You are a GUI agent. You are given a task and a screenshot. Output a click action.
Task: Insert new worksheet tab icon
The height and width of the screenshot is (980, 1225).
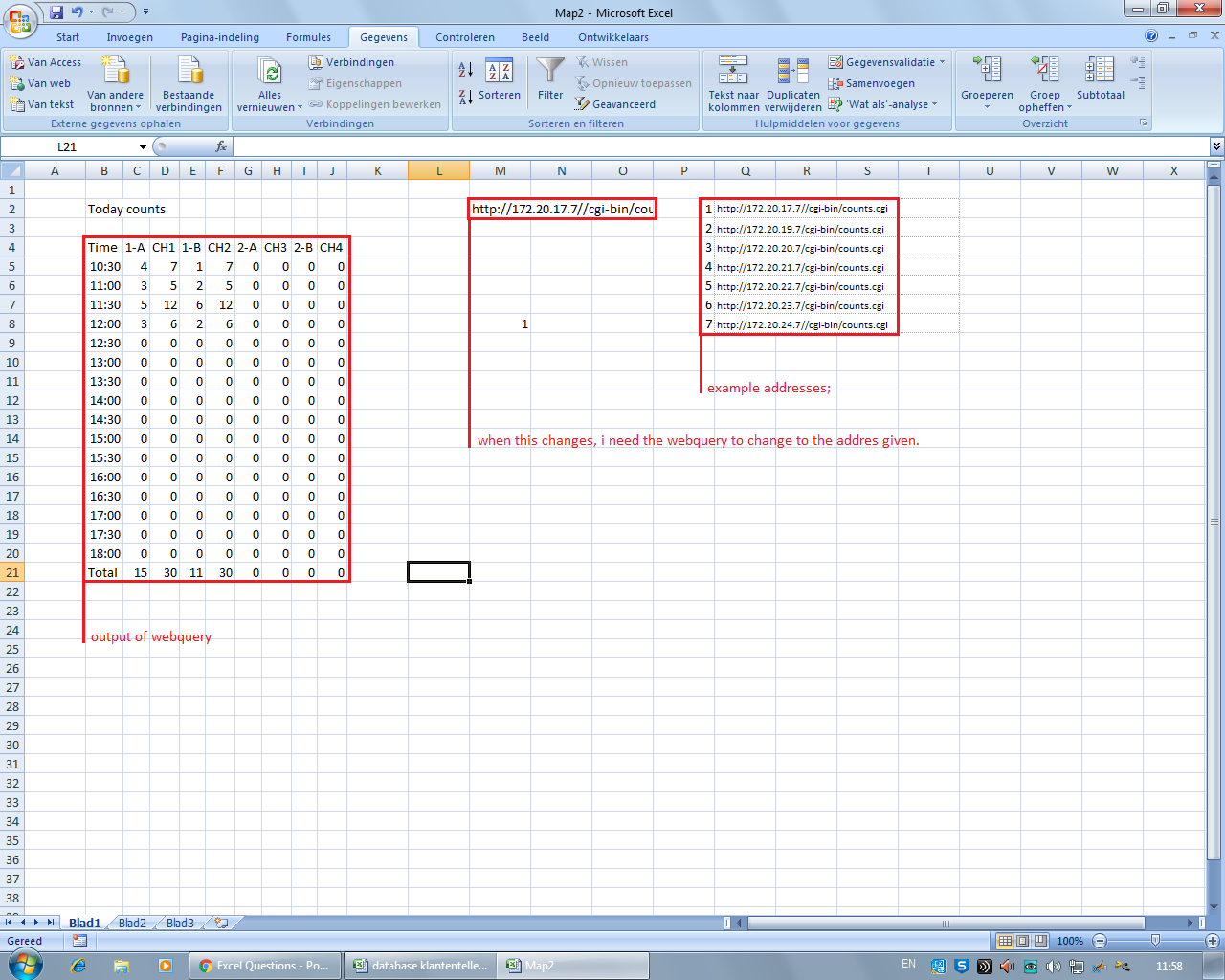(222, 924)
